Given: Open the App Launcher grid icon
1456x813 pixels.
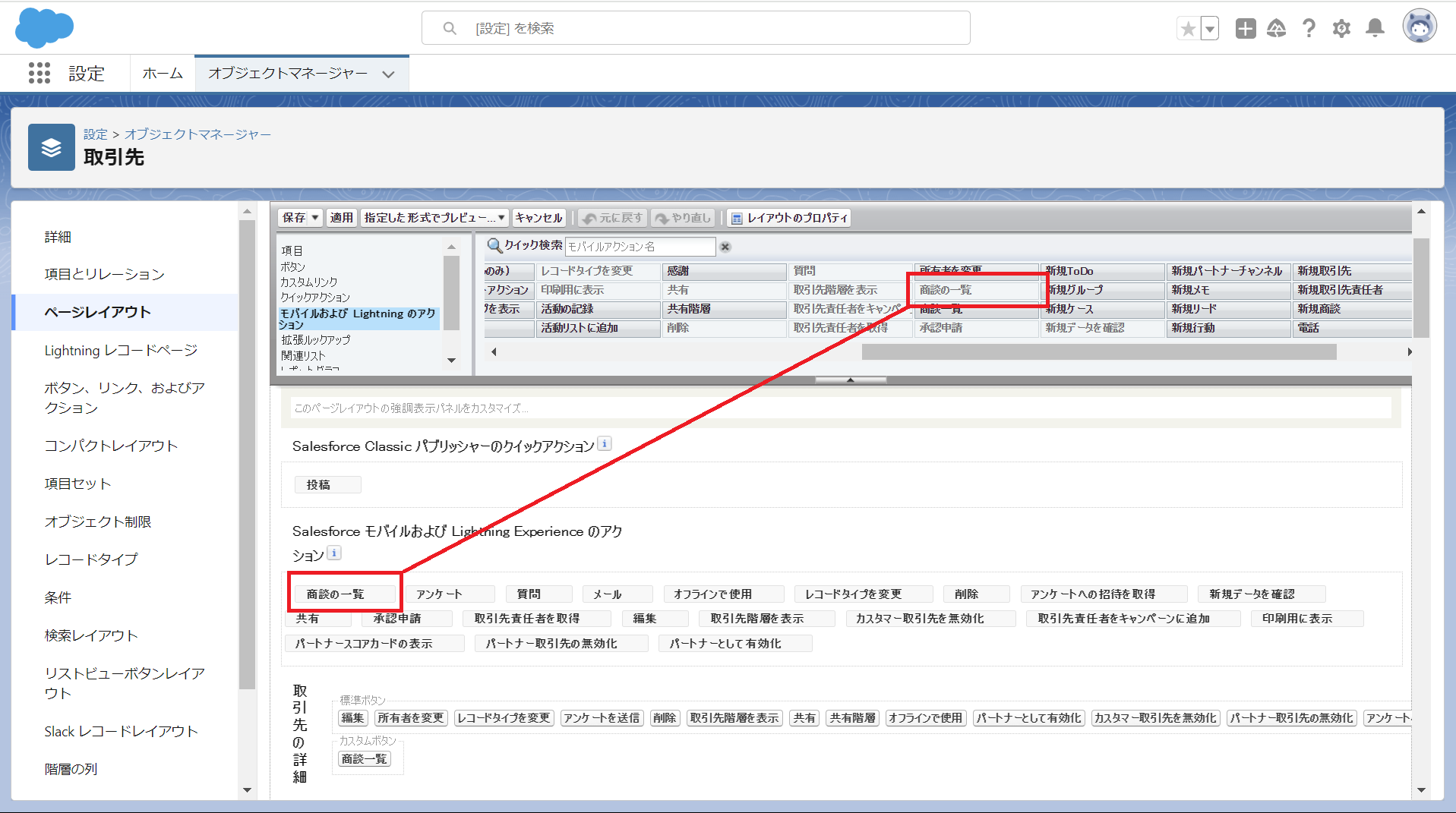Looking at the screenshot, I should pyautogui.click(x=39, y=73).
